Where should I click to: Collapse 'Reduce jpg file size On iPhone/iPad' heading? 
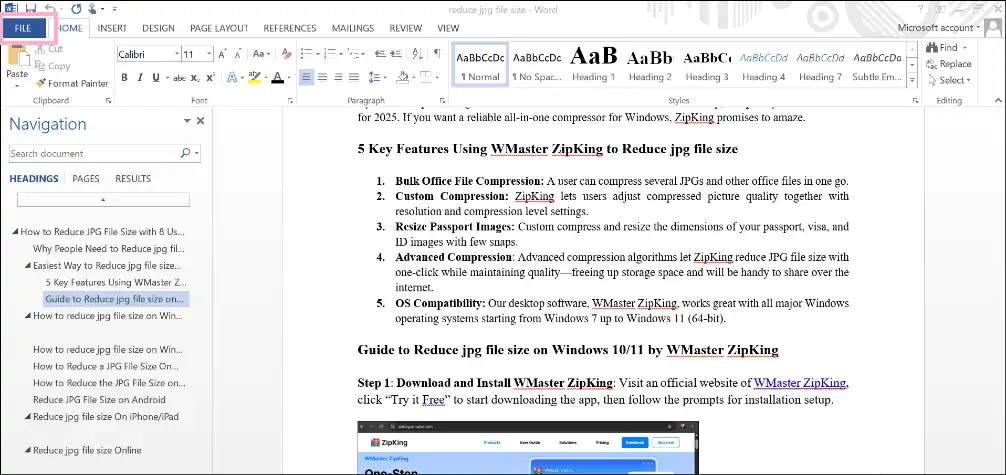click(28, 417)
